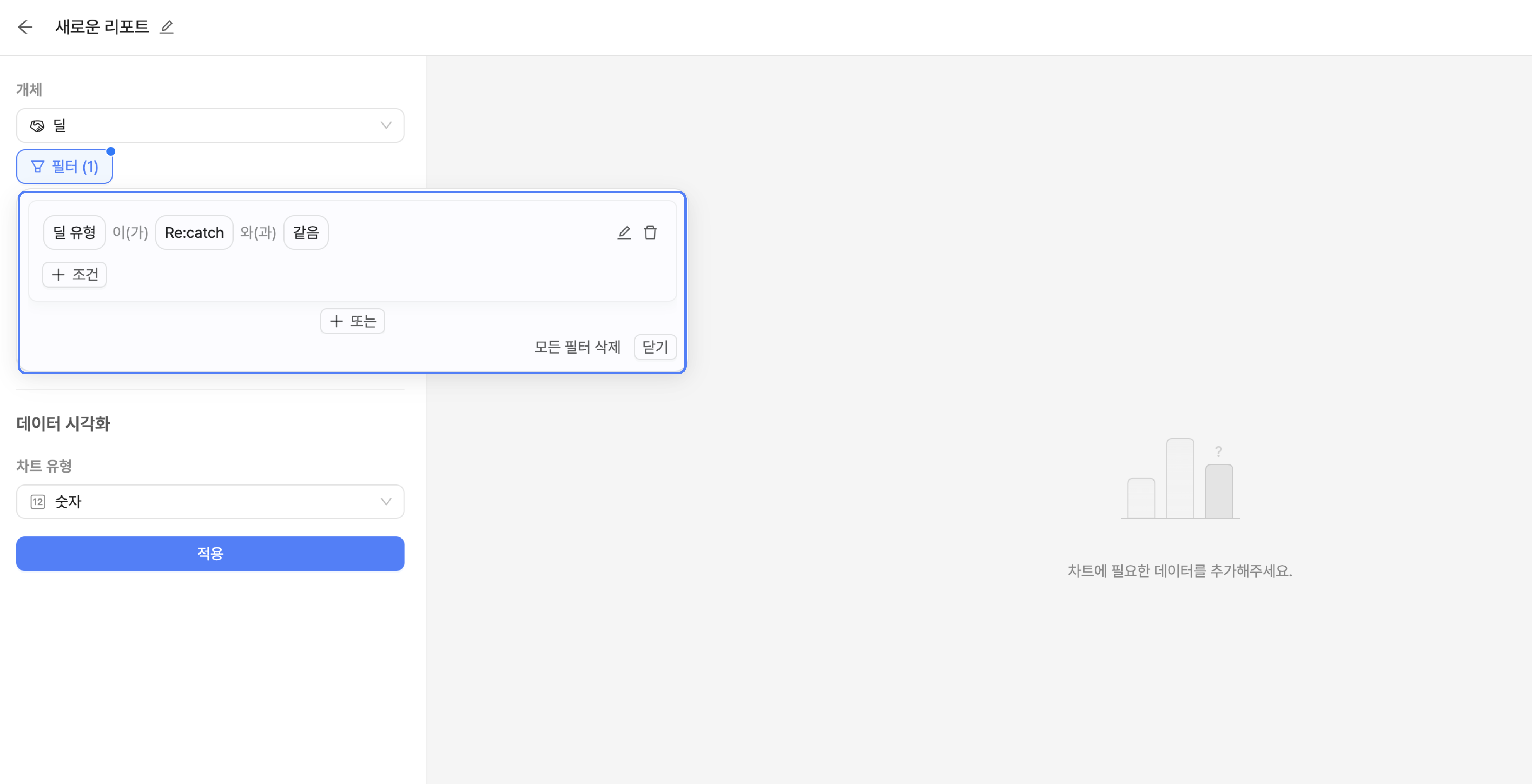Edit the filter condition pencil icon
The image size is (1532, 784).
[624, 232]
